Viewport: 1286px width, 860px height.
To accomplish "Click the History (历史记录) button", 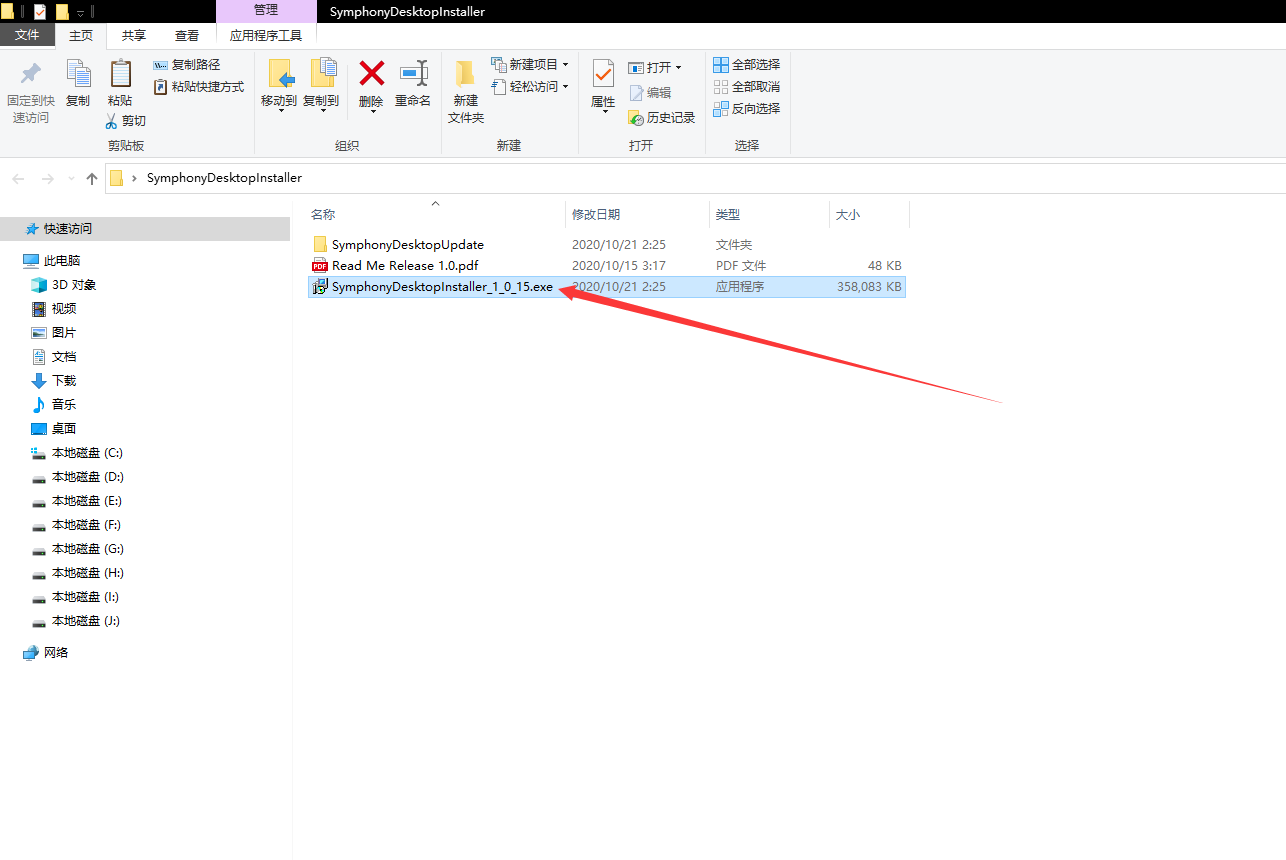I will [x=661, y=117].
